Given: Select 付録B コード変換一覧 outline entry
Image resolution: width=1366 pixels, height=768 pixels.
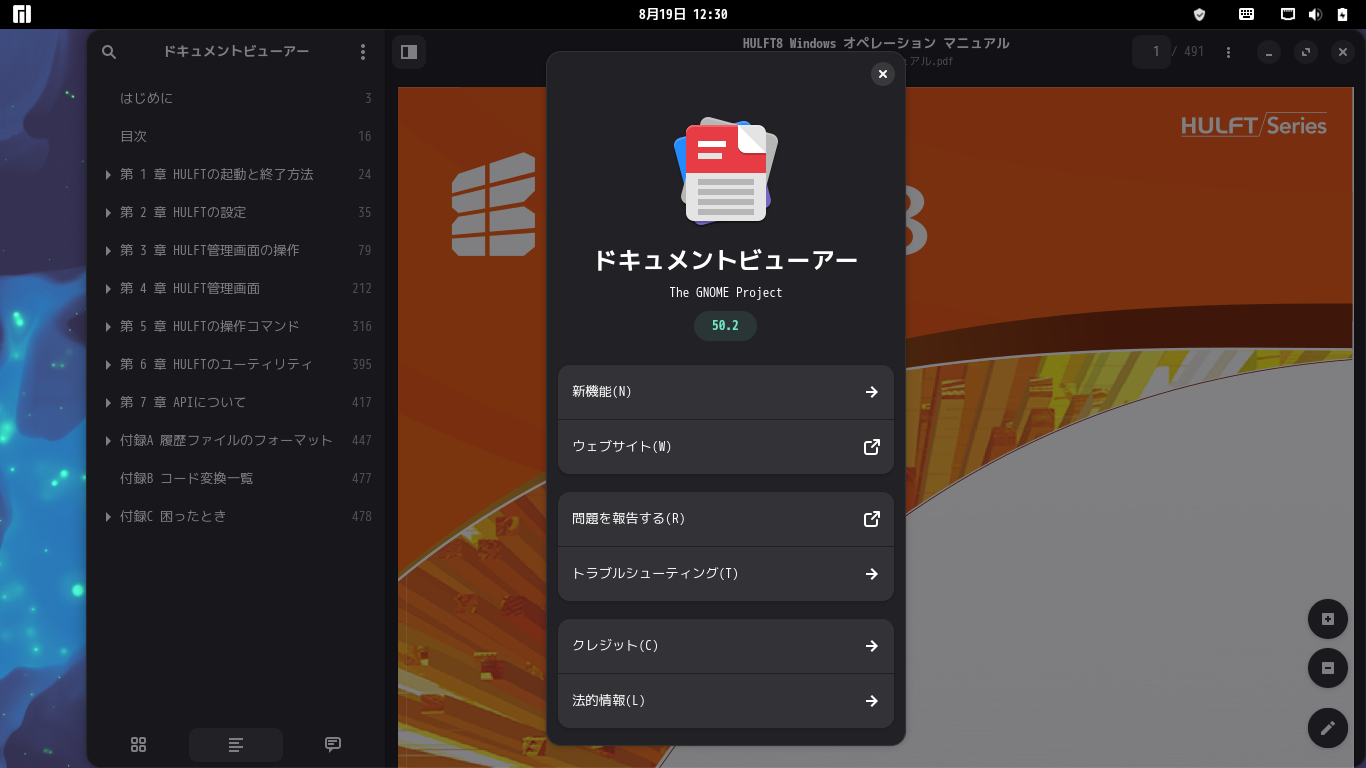Looking at the screenshot, I should [x=236, y=478].
